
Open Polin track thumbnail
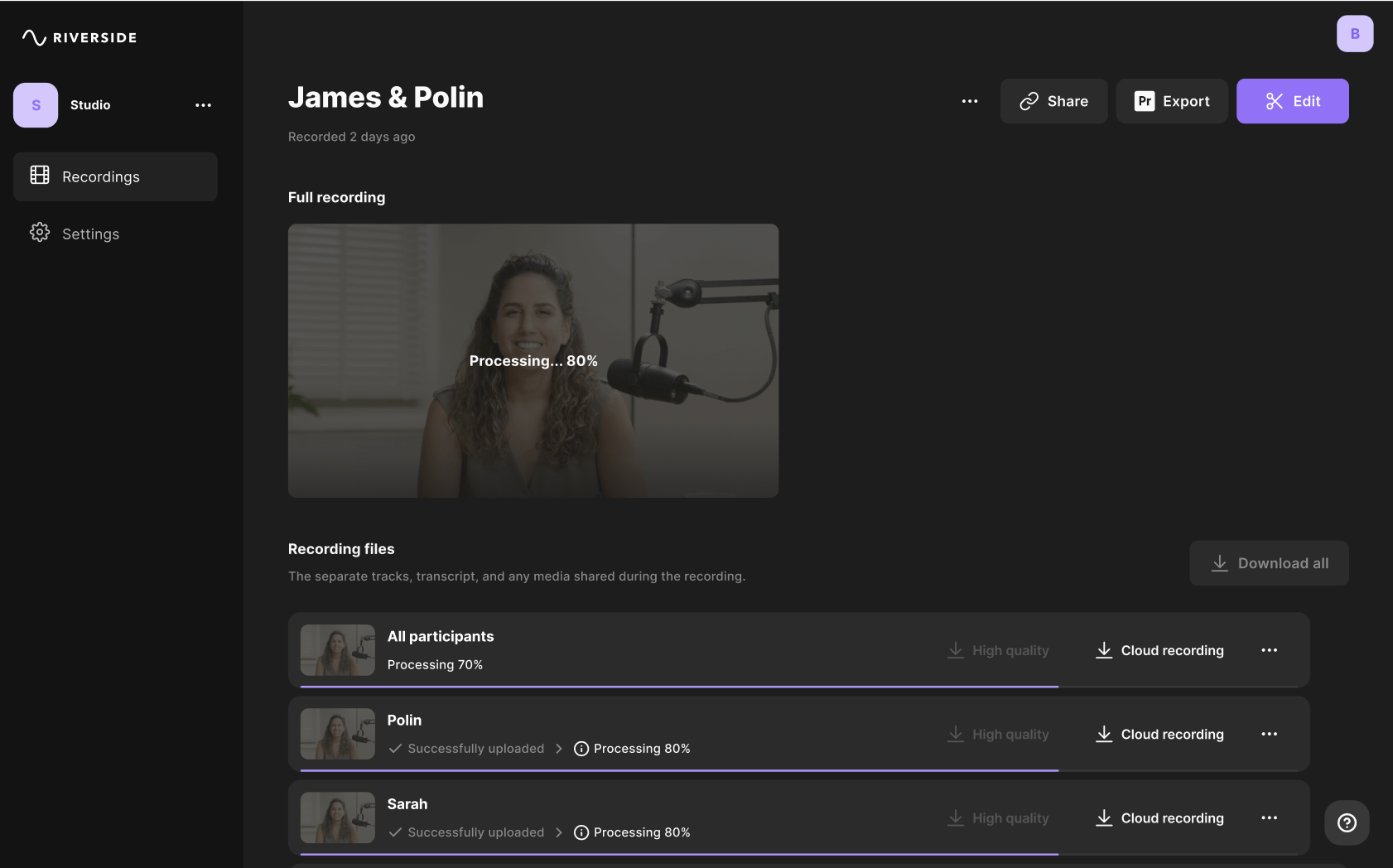338,734
